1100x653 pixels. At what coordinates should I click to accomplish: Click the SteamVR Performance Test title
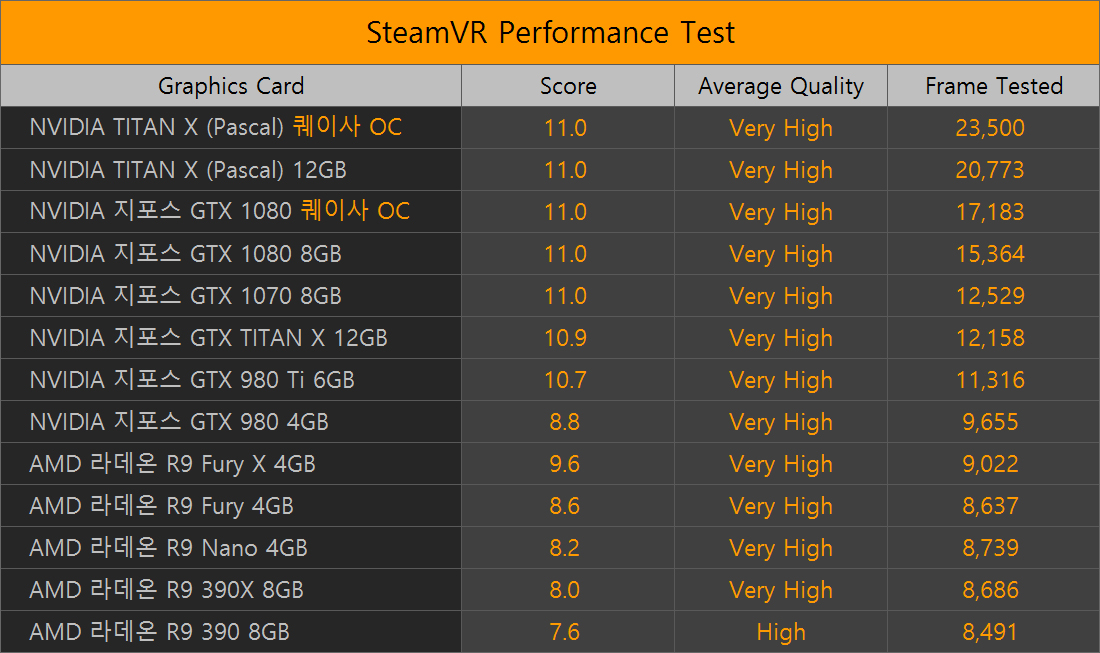[551, 33]
